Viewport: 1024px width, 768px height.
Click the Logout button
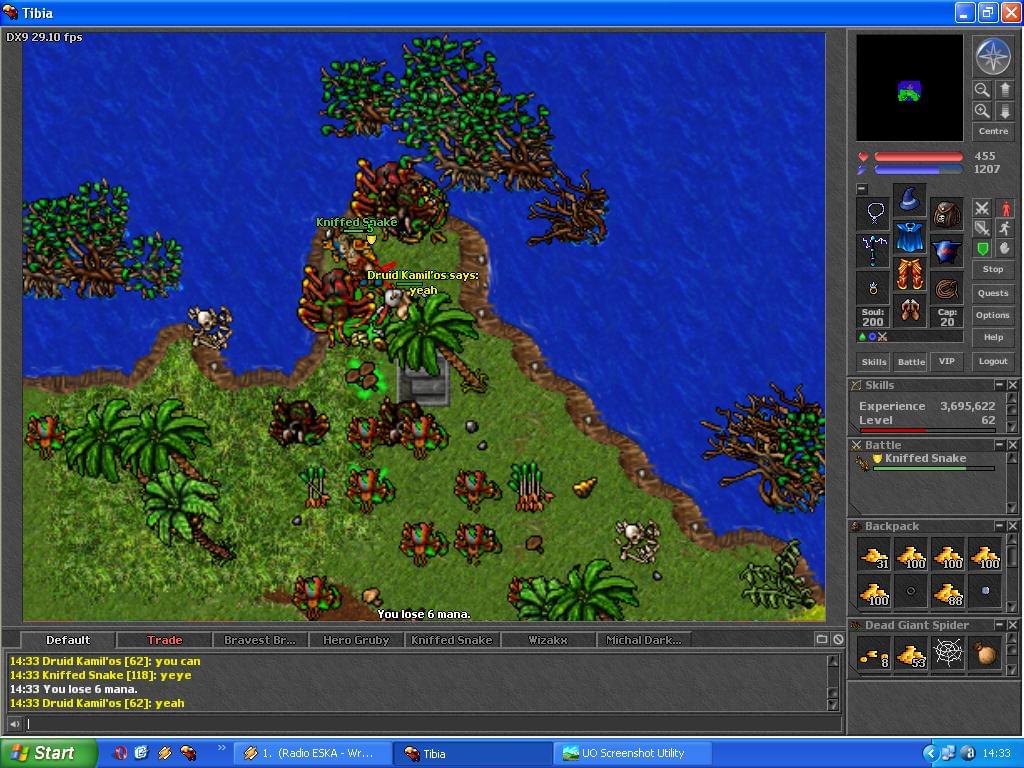pyautogui.click(x=993, y=361)
